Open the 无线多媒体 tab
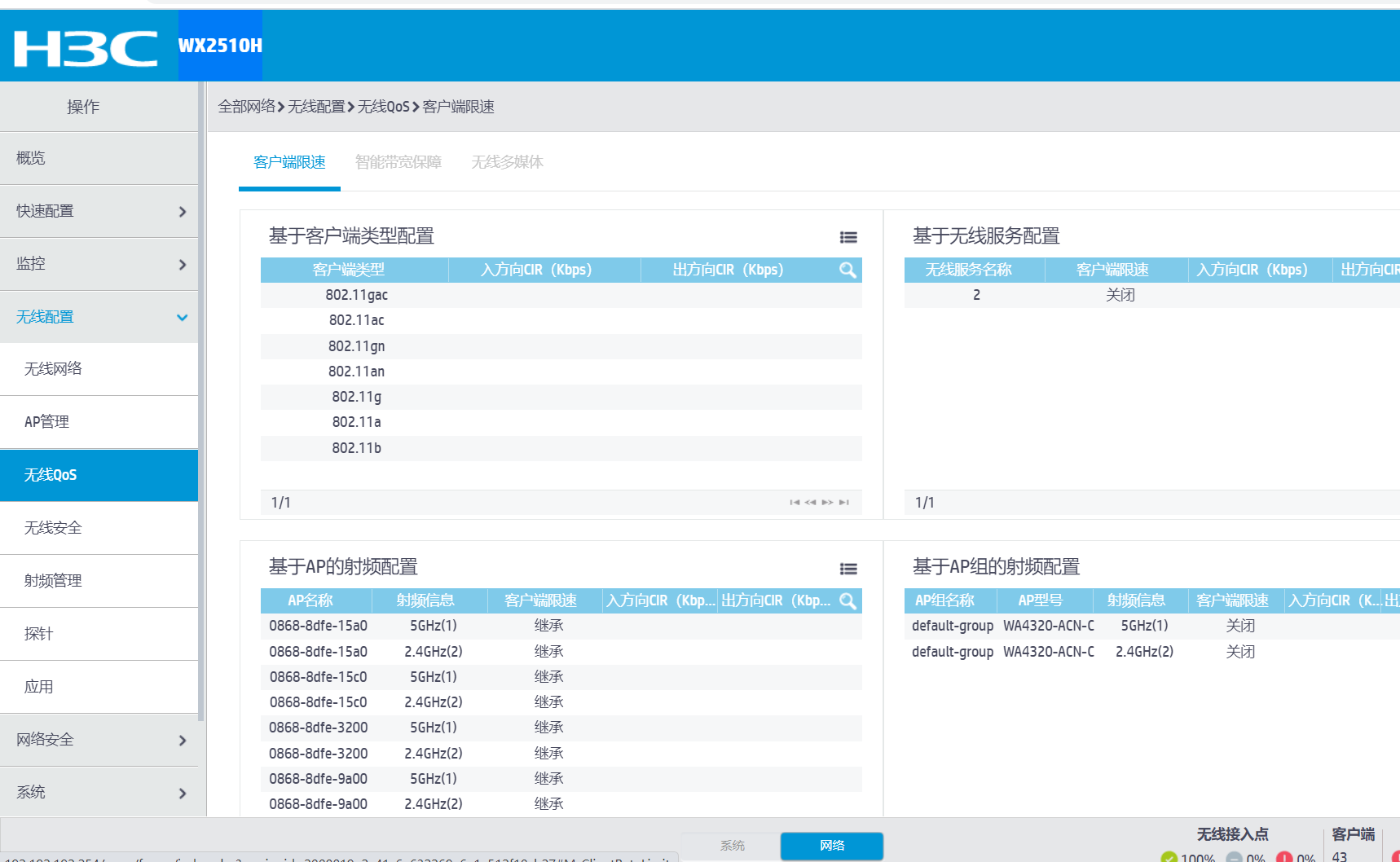The width and height of the screenshot is (1400, 862). pyautogui.click(x=507, y=162)
